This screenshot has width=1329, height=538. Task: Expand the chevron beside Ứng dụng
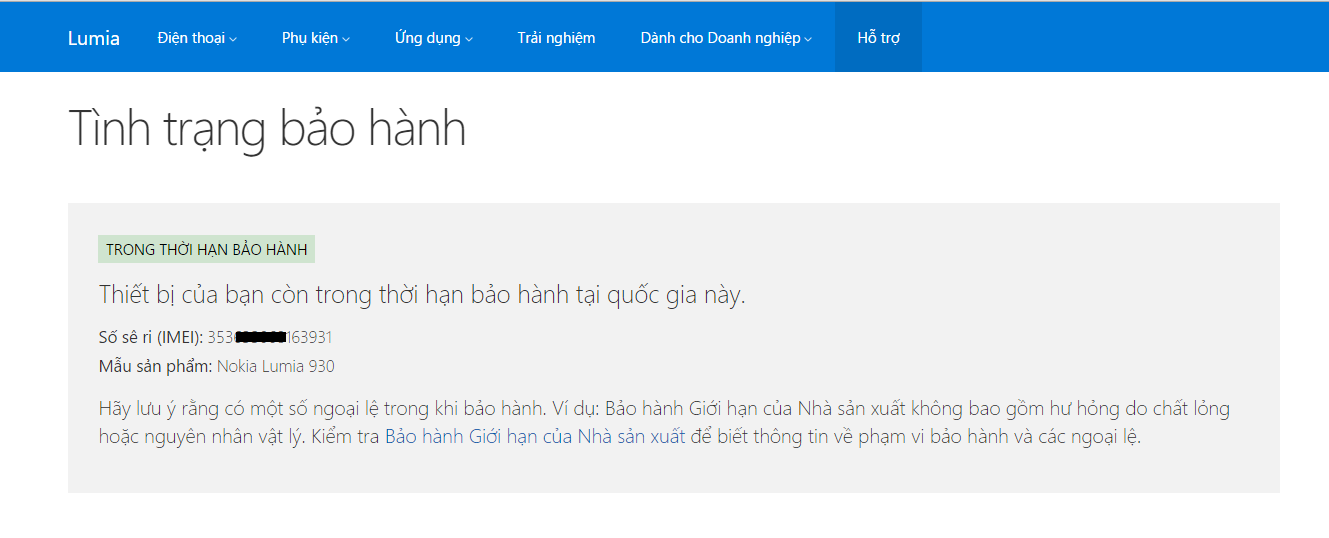click(x=469, y=40)
